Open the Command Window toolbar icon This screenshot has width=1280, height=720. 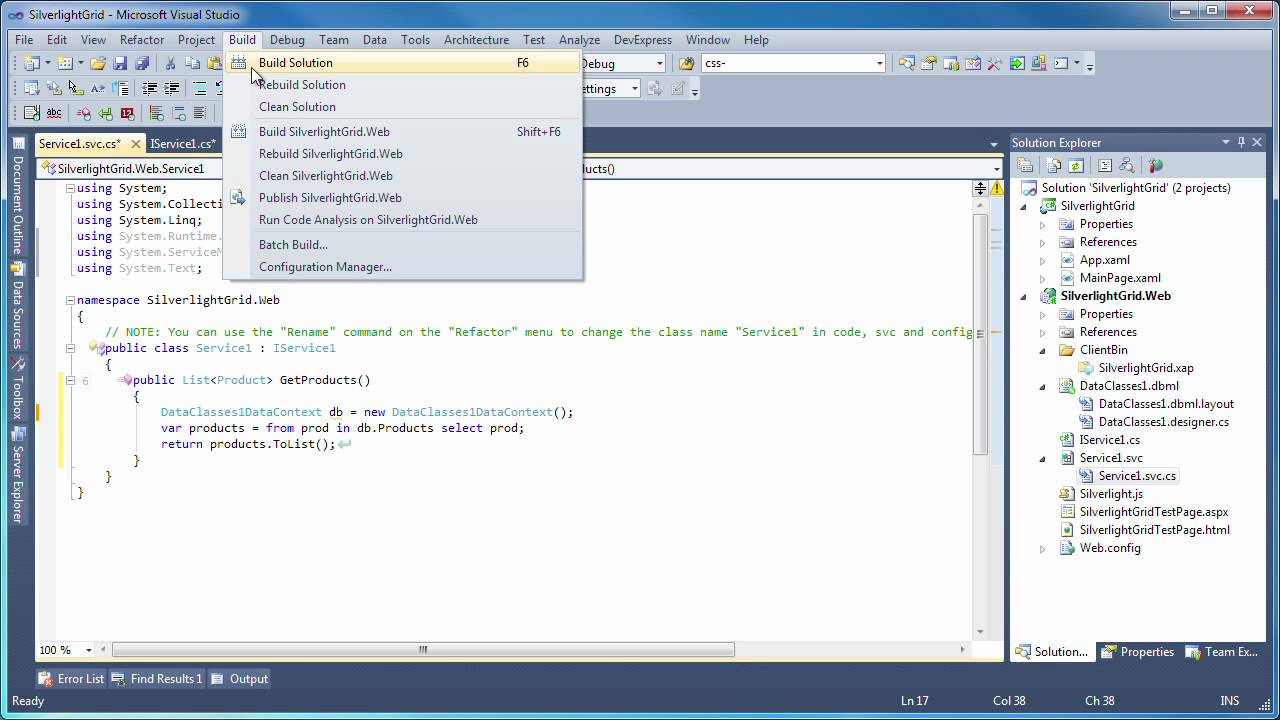coord(1061,63)
